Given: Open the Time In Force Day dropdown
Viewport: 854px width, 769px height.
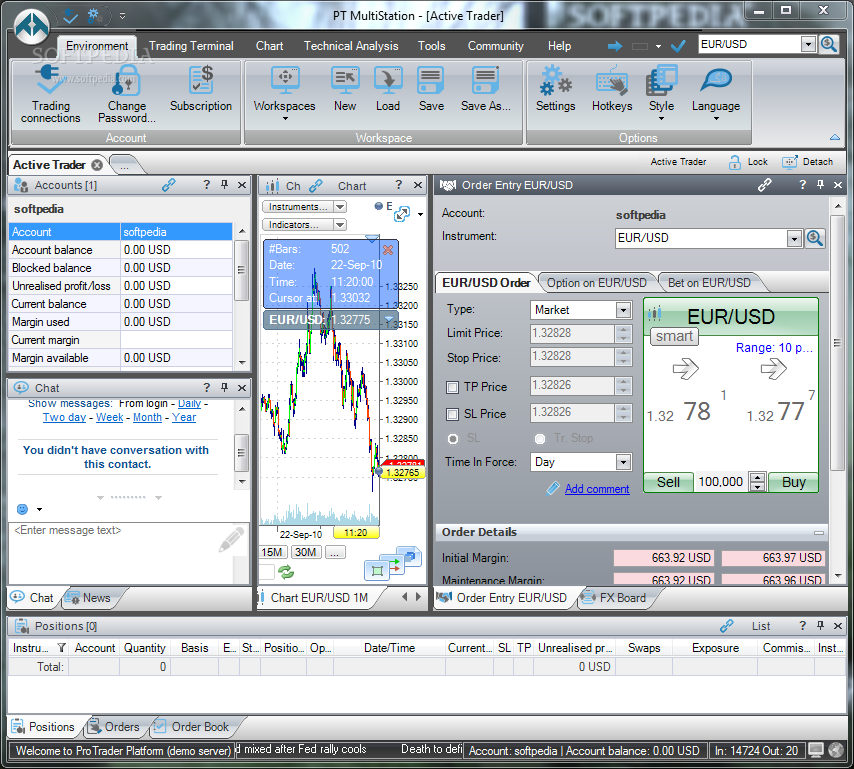Looking at the screenshot, I should point(623,462).
